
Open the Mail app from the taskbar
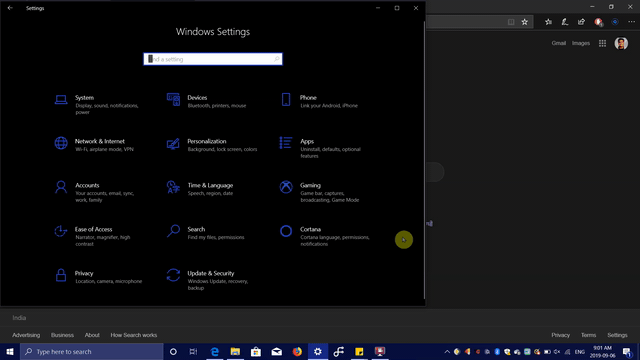tap(276, 351)
